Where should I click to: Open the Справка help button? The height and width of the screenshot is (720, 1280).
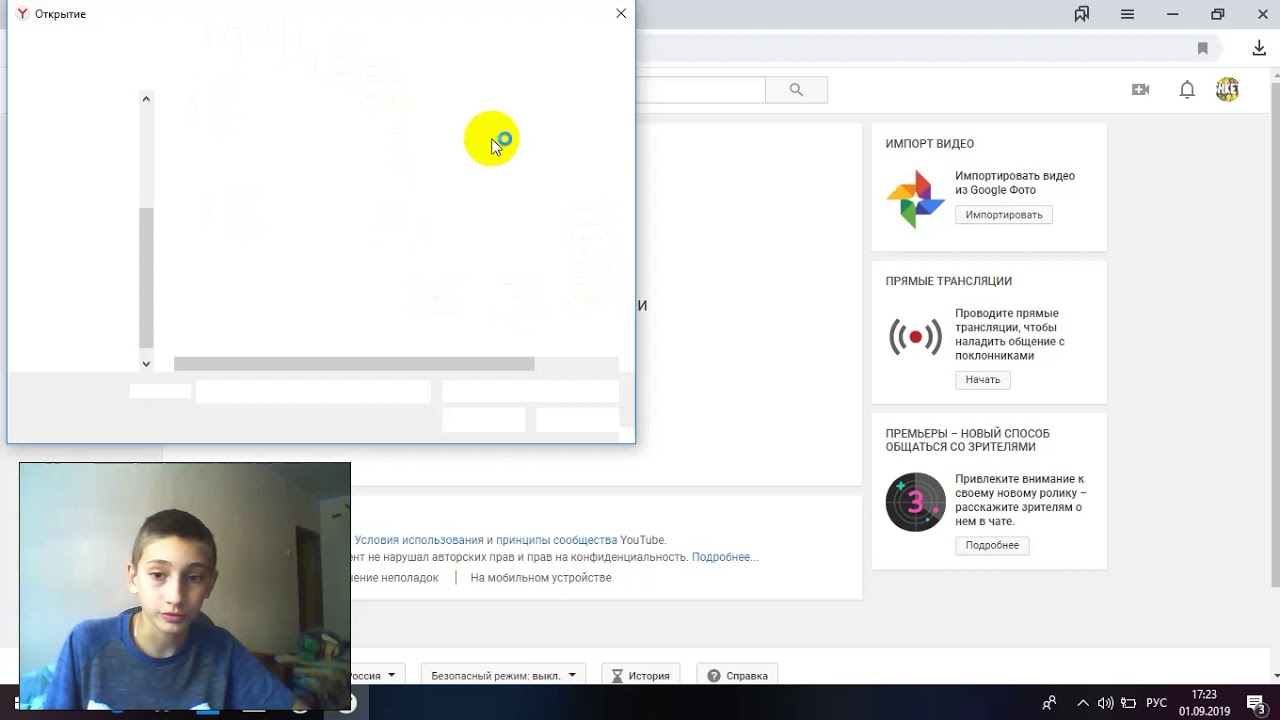[x=737, y=675]
